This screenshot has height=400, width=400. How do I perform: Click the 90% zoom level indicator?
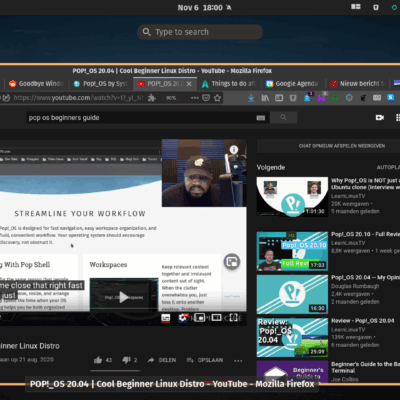coord(171,98)
